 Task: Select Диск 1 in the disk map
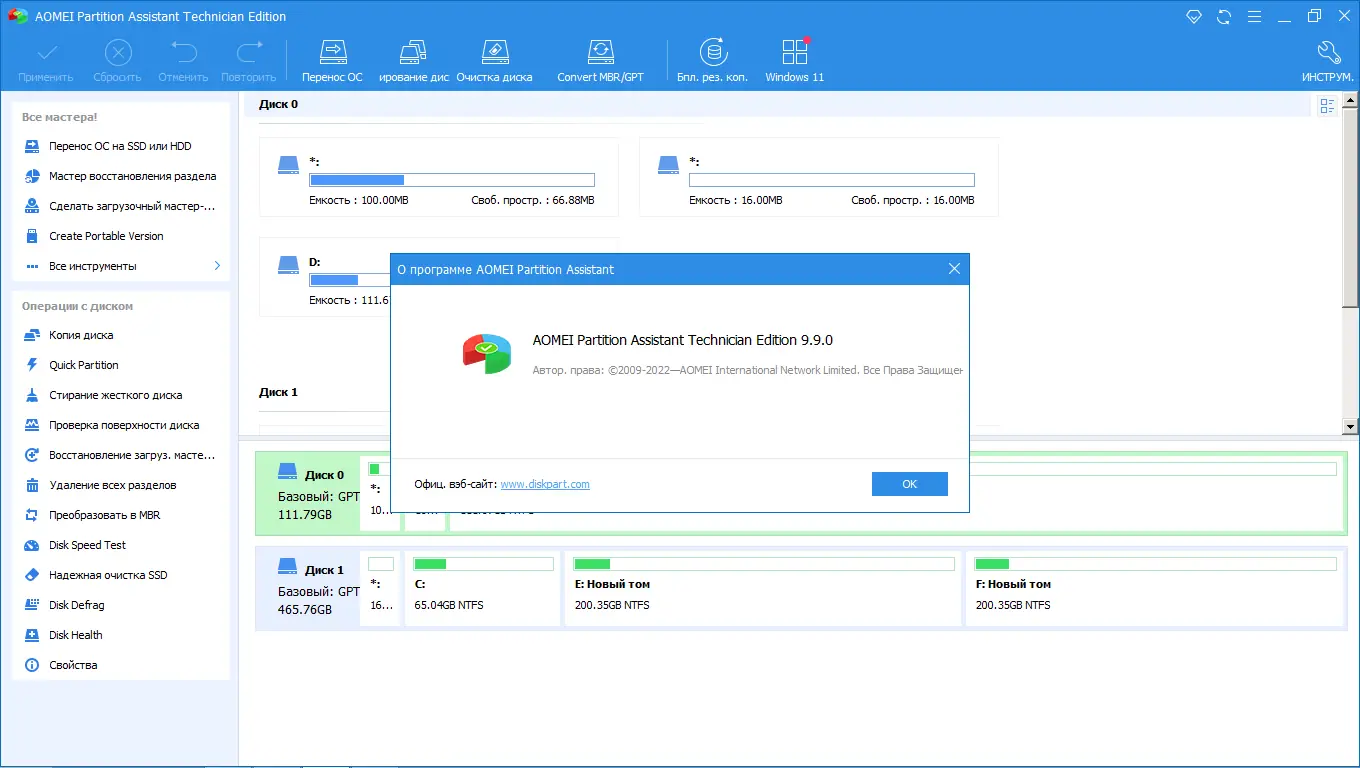(x=308, y=588)
